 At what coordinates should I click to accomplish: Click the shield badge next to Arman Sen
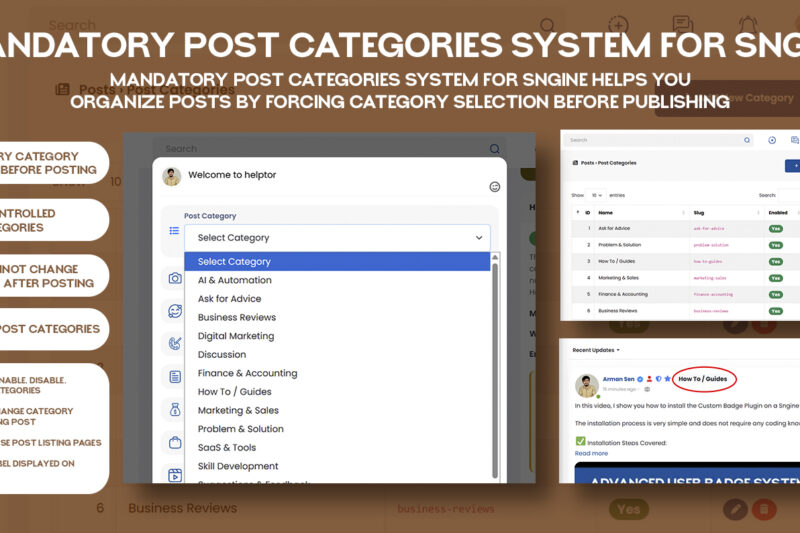[659, 379]
